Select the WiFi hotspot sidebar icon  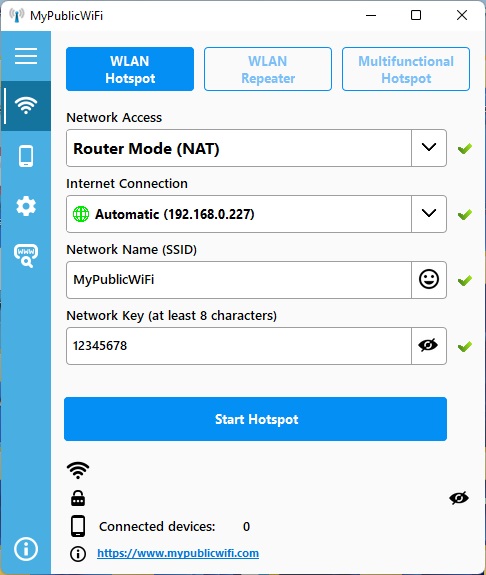tap(26, 106)
